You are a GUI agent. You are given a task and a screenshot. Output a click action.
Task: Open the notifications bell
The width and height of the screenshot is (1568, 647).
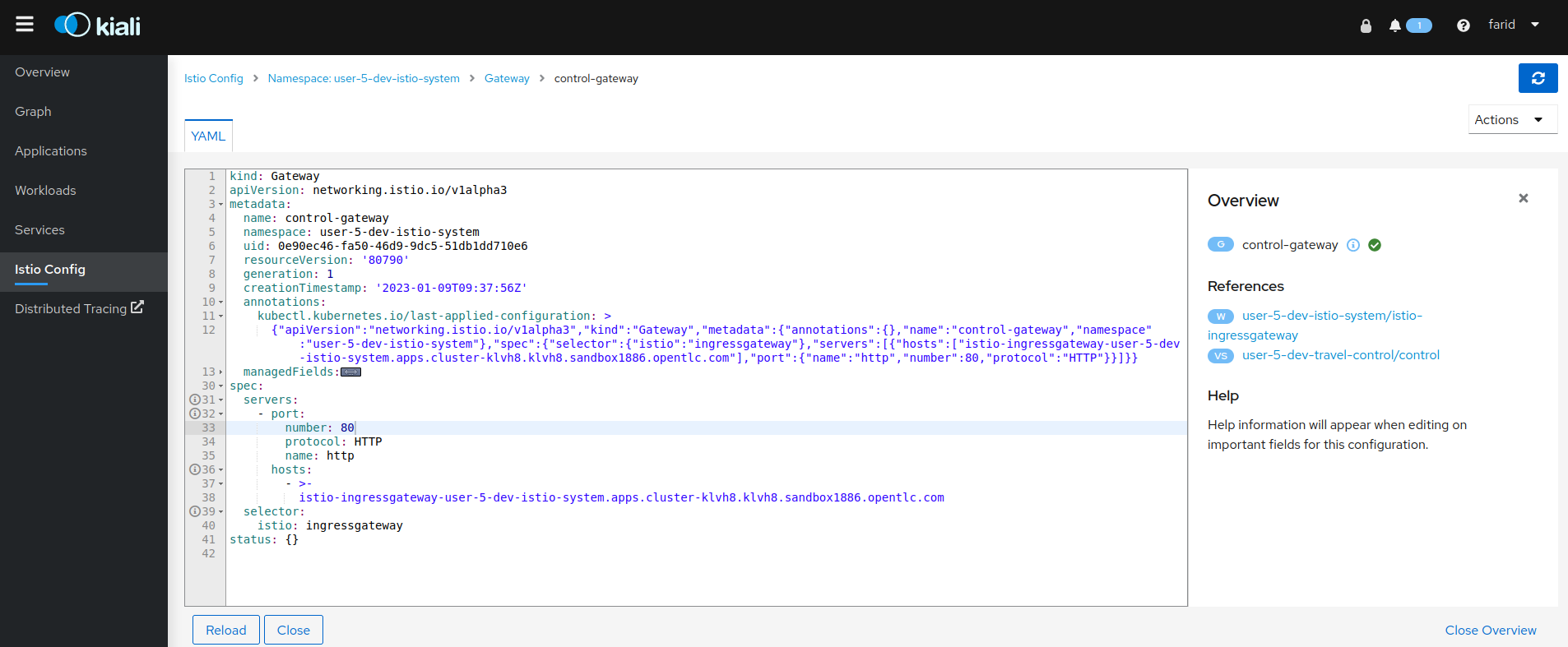(x=1395, y=25)
